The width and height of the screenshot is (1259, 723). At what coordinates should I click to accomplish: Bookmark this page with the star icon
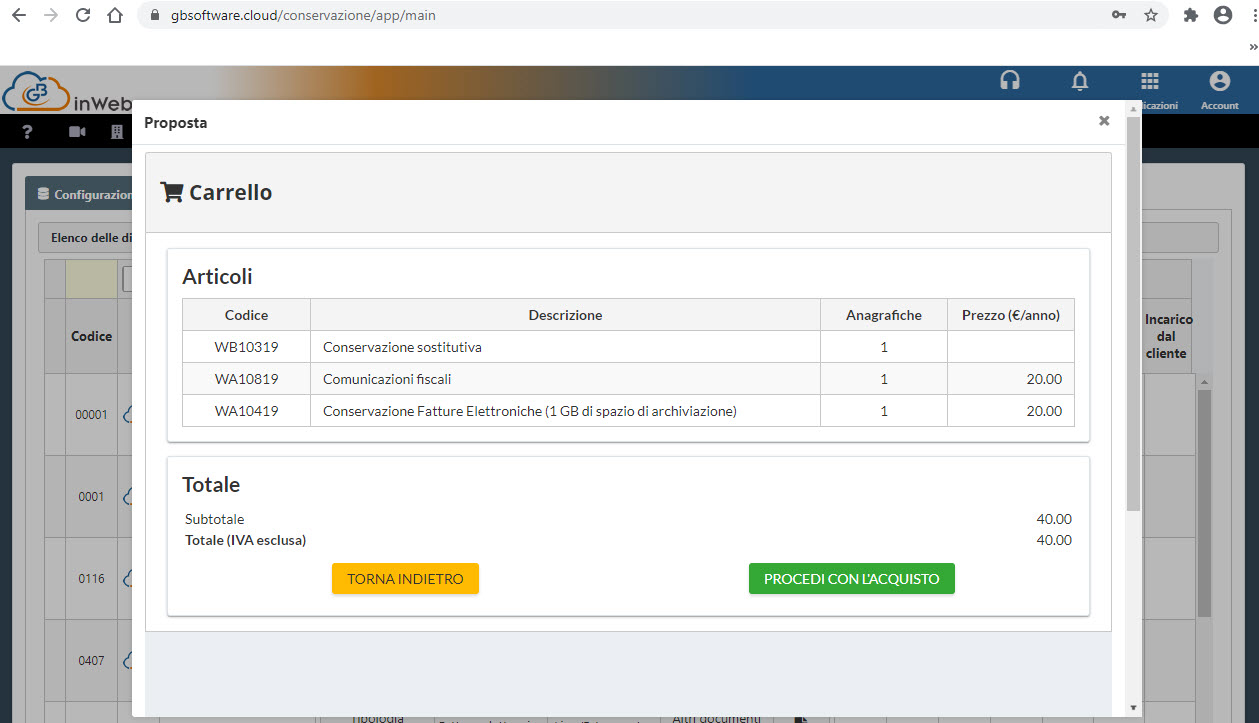tap(1151, 15)
